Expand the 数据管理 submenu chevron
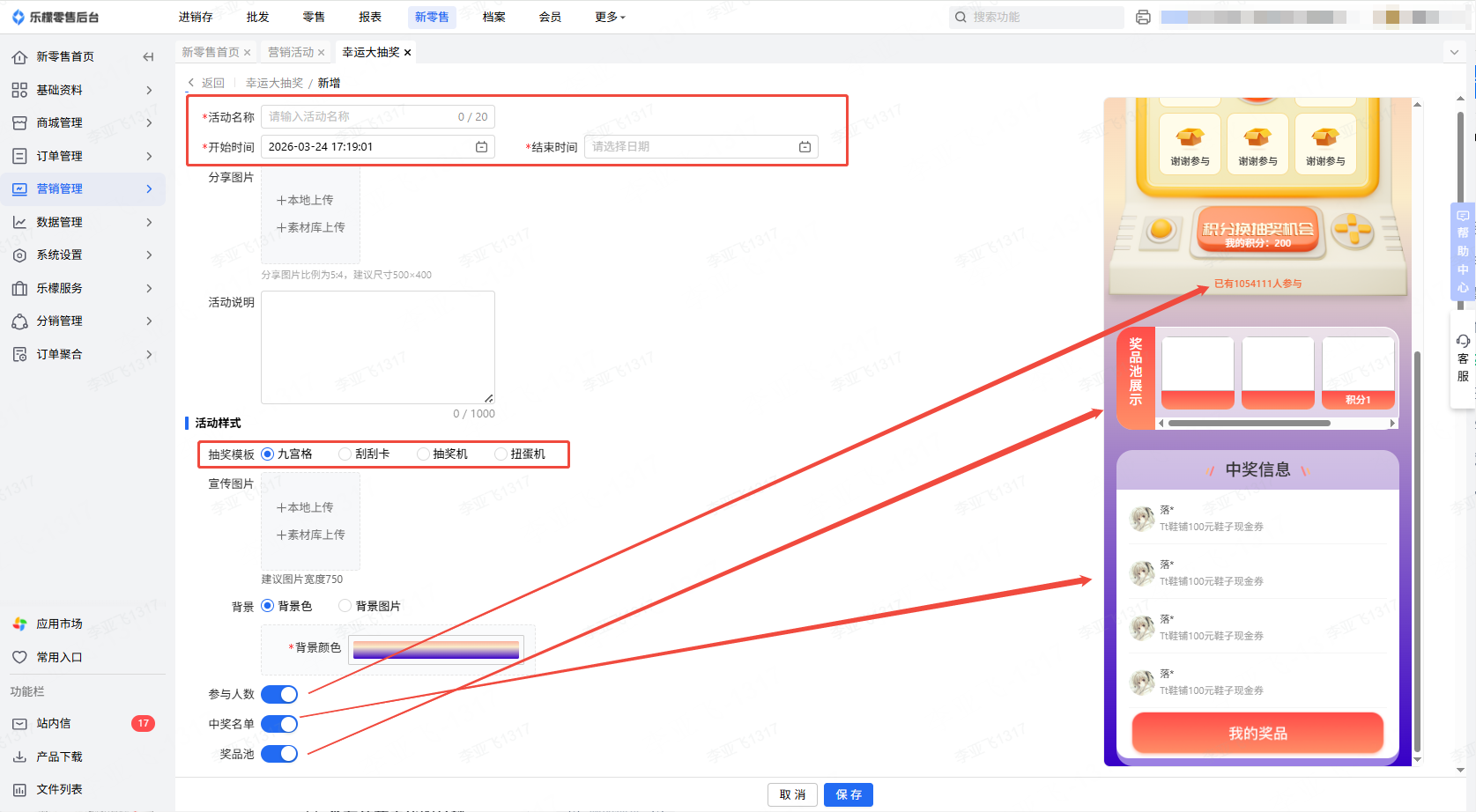The height and width of the screenshot is (812, 1476). click(149, 222)
